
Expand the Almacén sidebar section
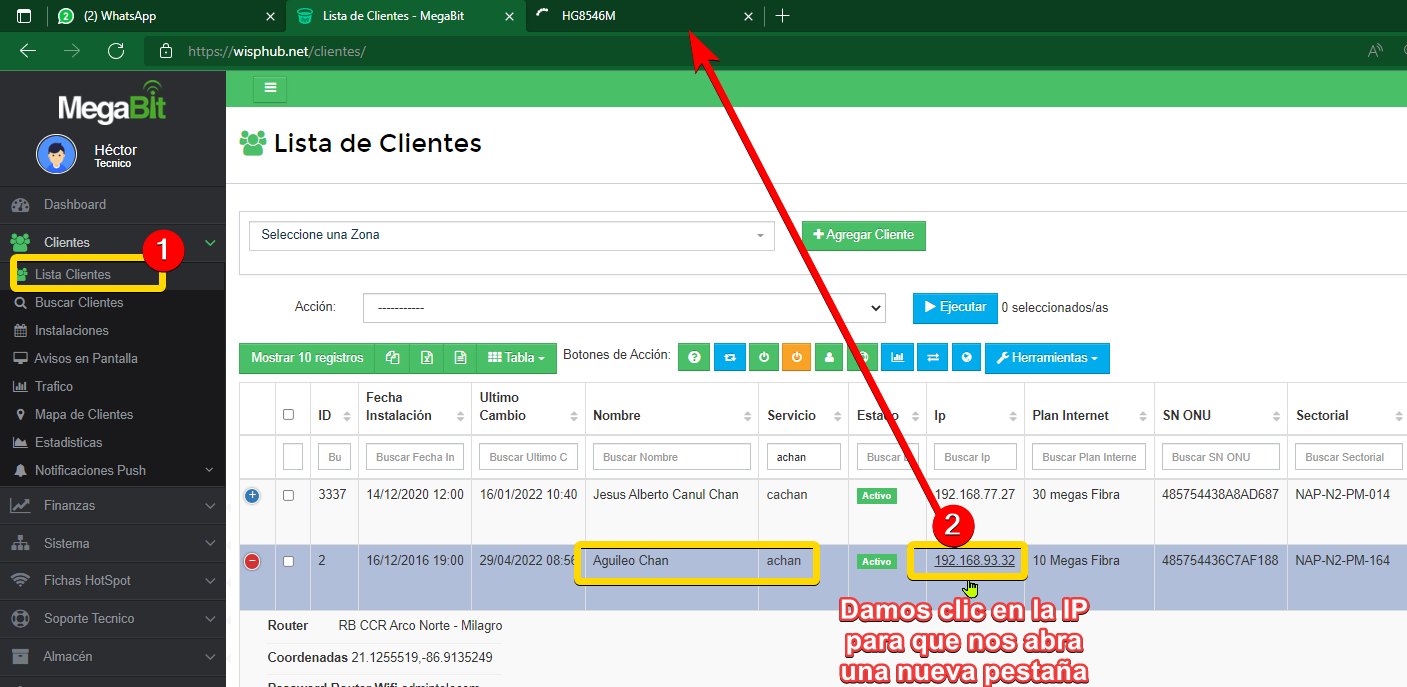click(x=112, y=656)
